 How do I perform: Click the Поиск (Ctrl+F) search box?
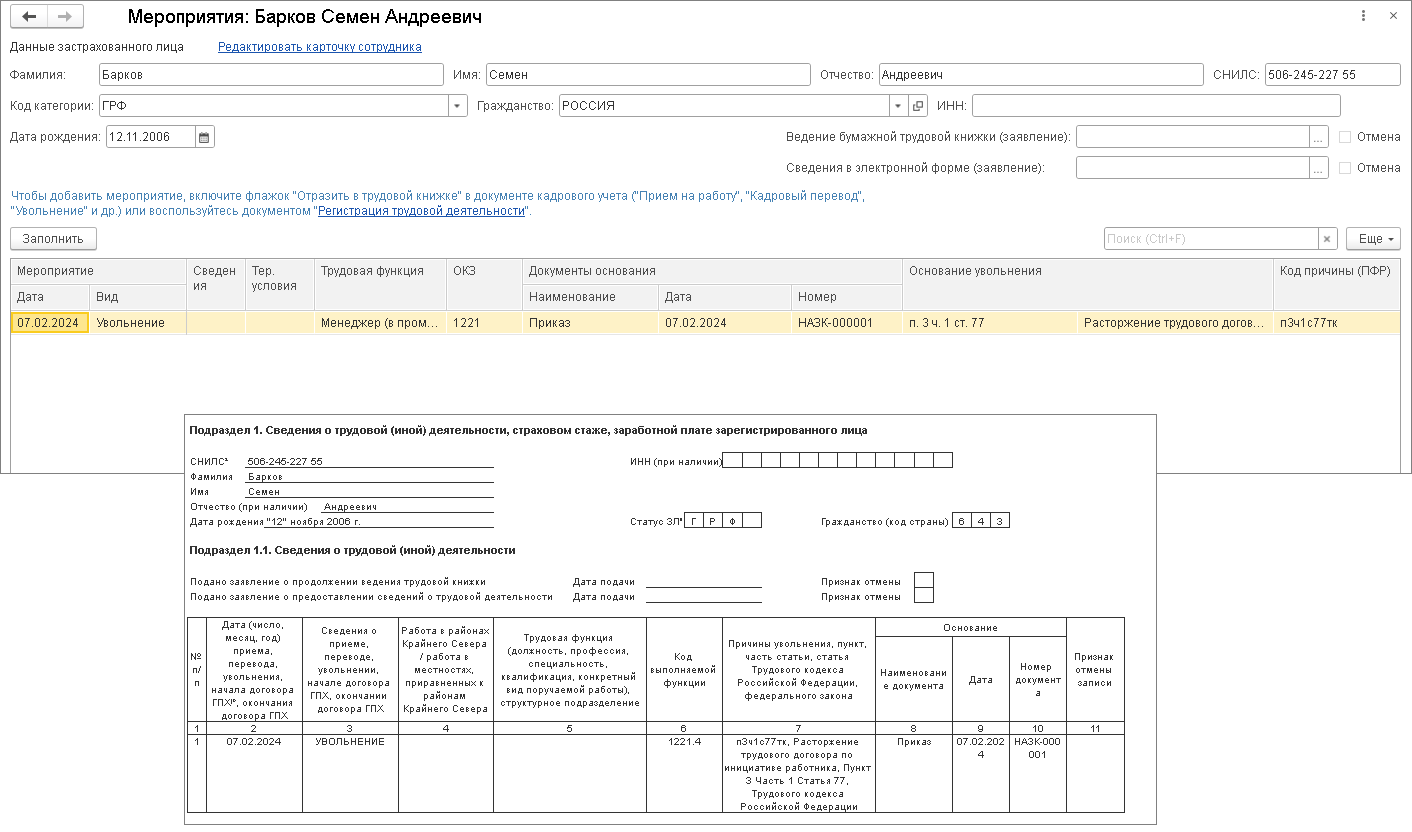[1211, 239]
